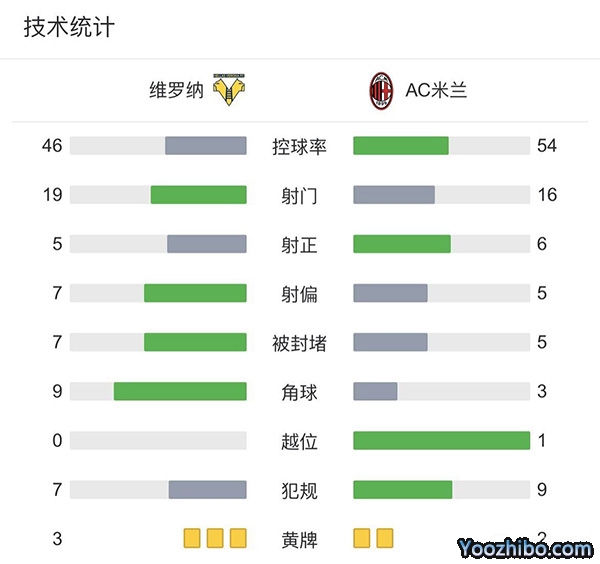Viewport: 600px width, 564px height.
Task: Click Verona's green blocked shots bar
Action: [195, 342]
